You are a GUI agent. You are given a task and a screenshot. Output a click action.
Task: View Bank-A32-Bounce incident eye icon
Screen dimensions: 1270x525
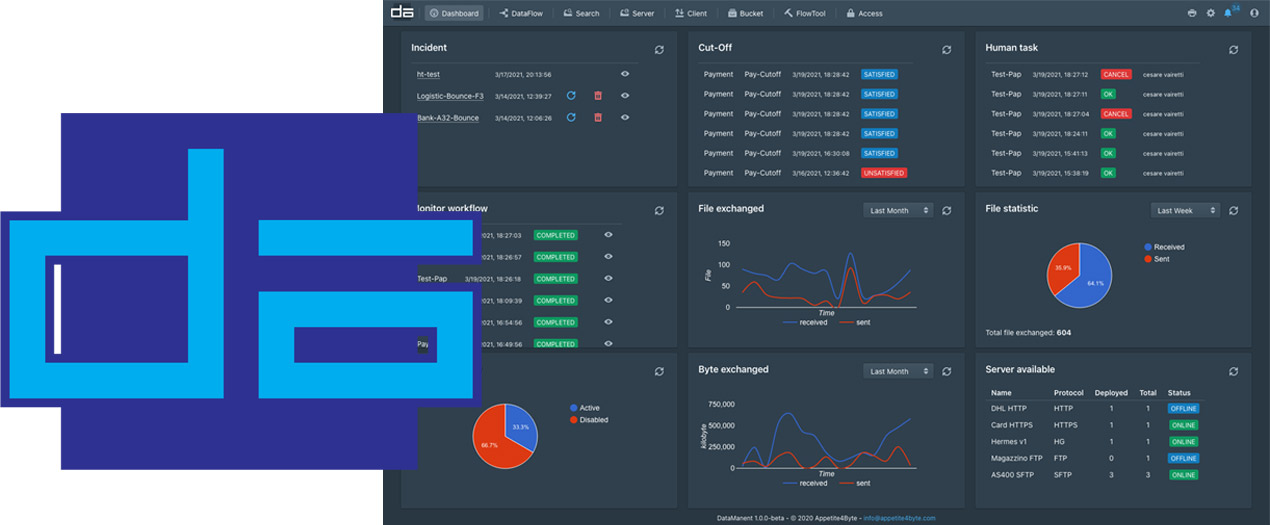click(625, 118)
